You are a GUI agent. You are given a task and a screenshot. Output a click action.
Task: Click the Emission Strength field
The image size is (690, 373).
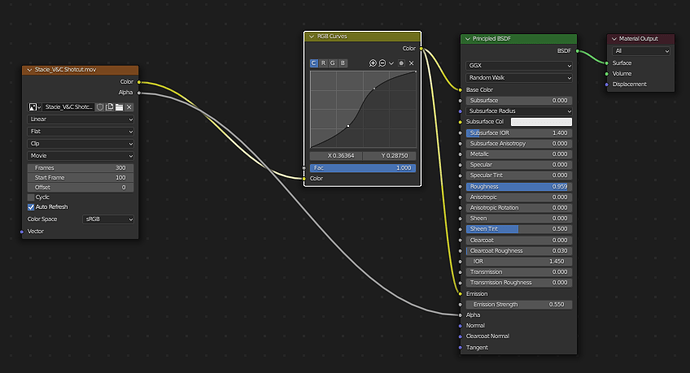pos(519,304)
